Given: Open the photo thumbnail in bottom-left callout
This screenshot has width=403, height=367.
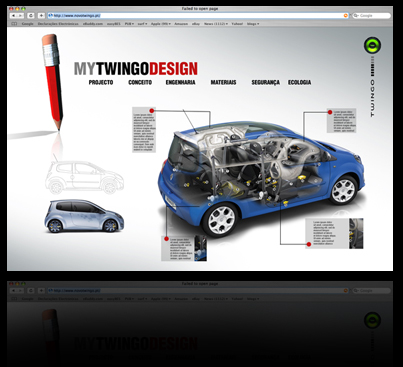Looking at the screenshot, I should pos(200,248).
